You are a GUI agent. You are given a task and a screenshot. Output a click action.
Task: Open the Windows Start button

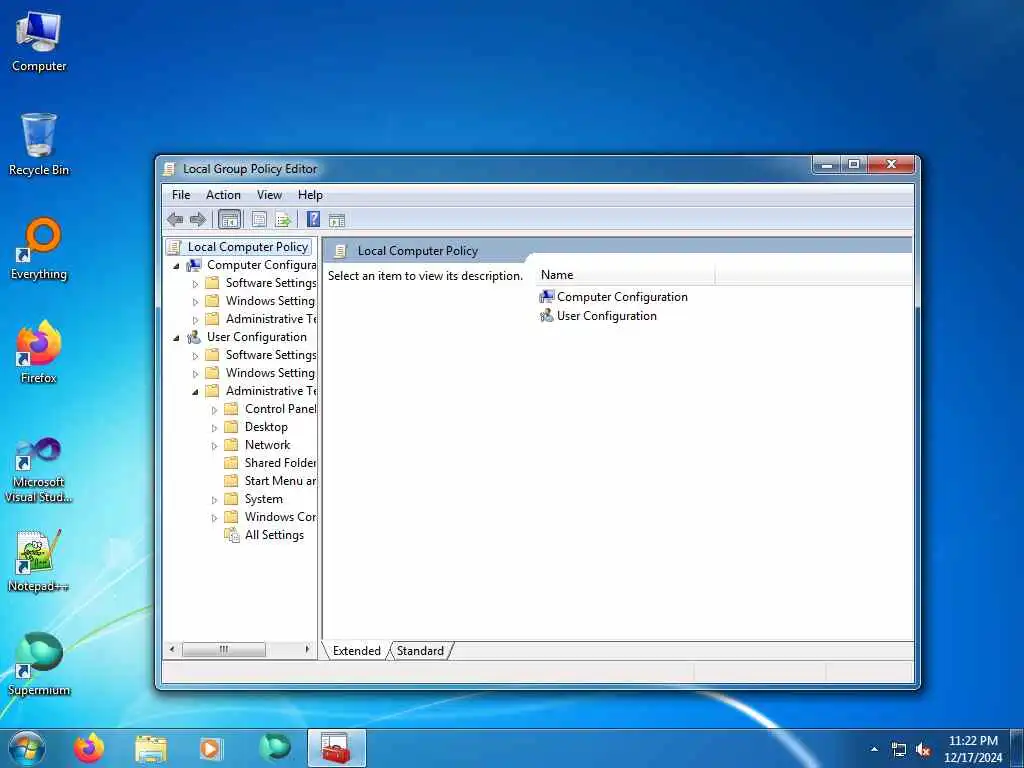(27, 748)
